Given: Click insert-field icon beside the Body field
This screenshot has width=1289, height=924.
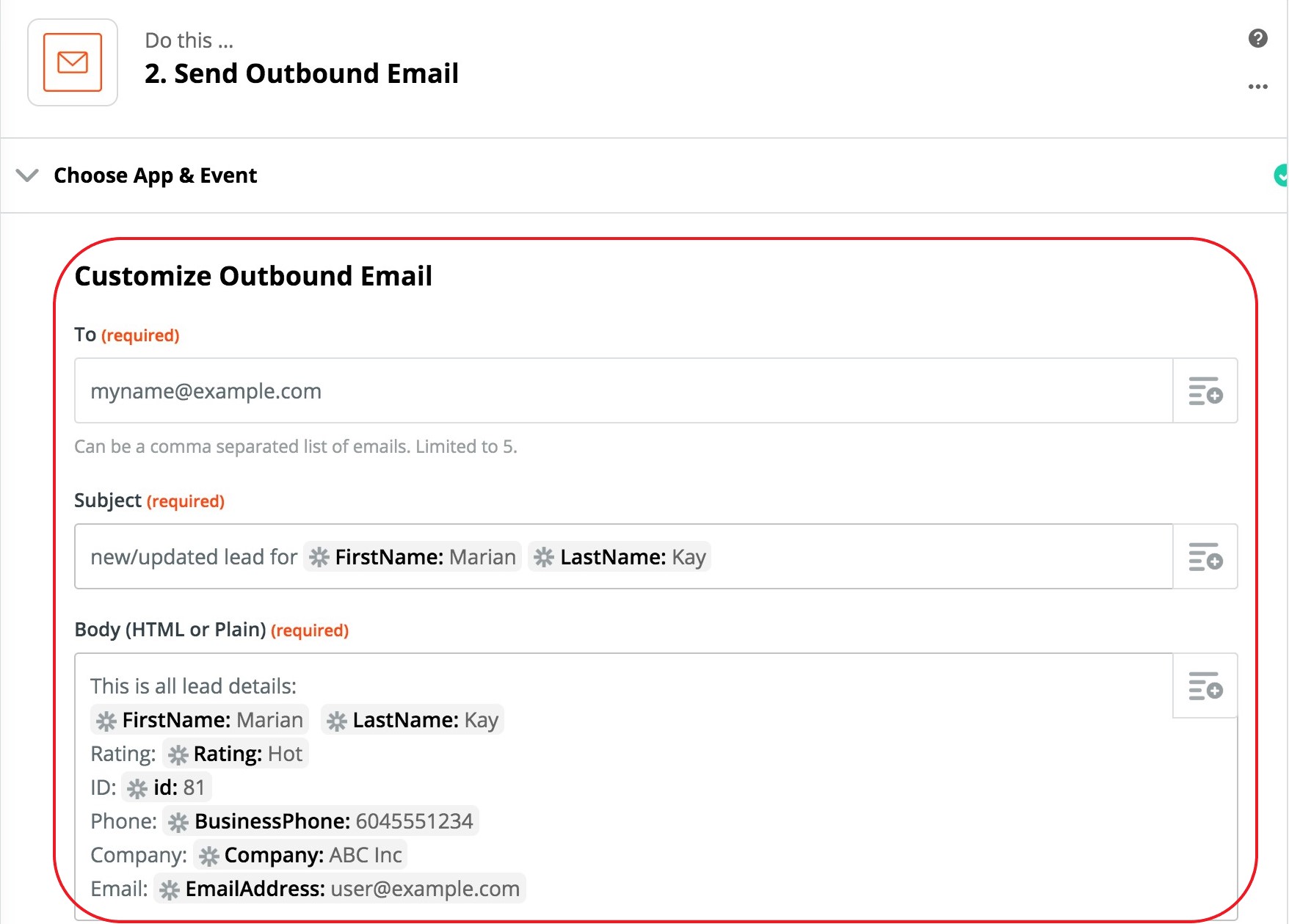Looking at the screenshot, I should (1205, 686).
